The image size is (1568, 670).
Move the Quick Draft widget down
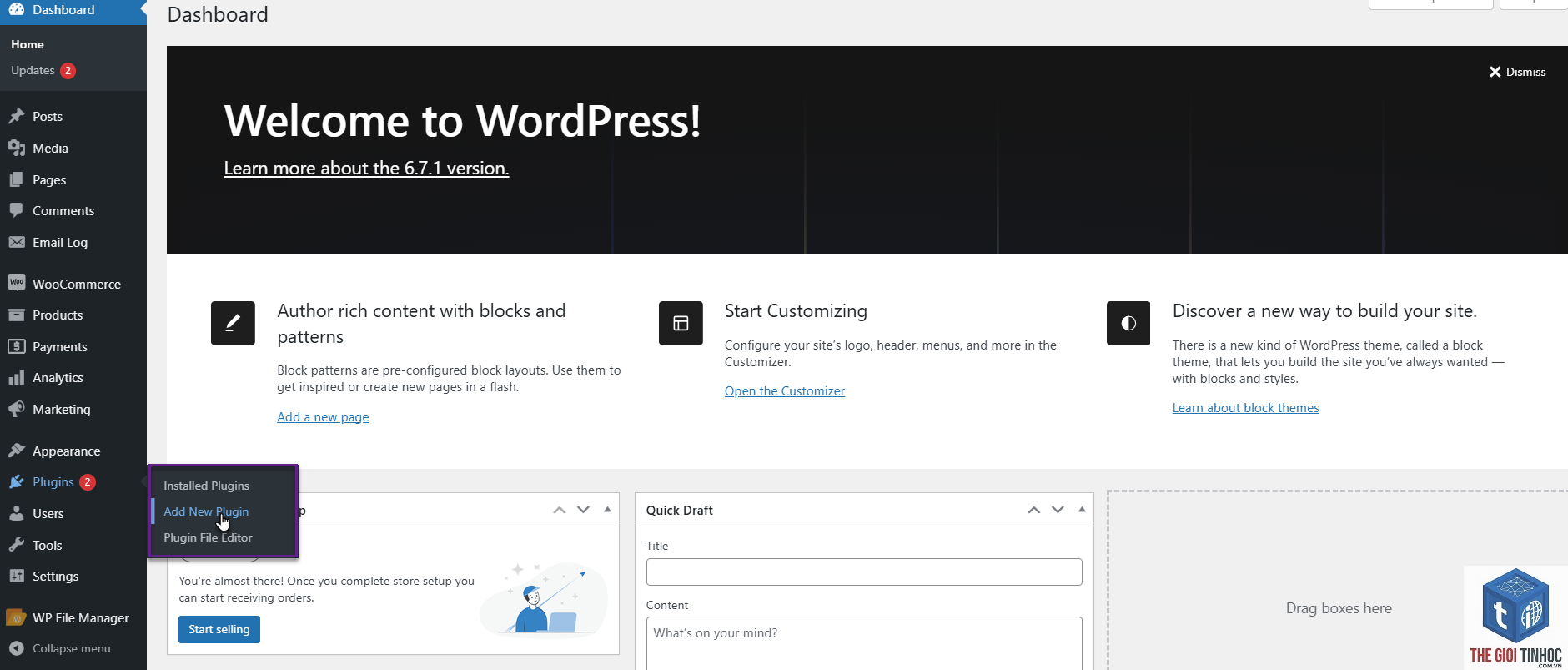(1058, 510)
